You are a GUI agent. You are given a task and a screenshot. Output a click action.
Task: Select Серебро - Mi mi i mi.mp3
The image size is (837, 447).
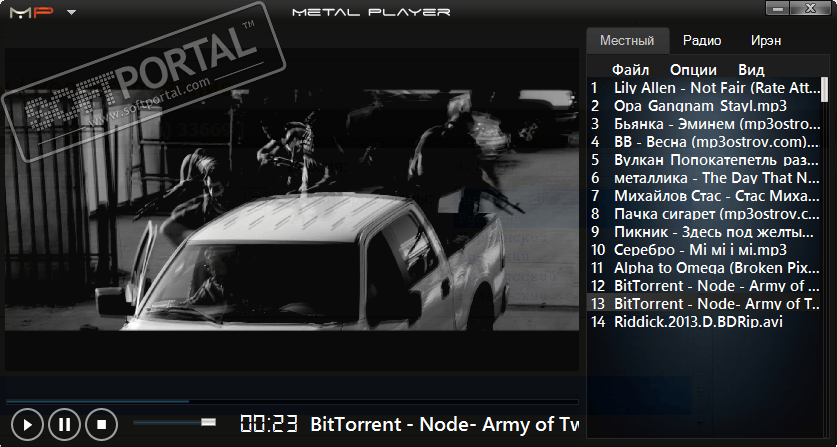tap(705, 249)
